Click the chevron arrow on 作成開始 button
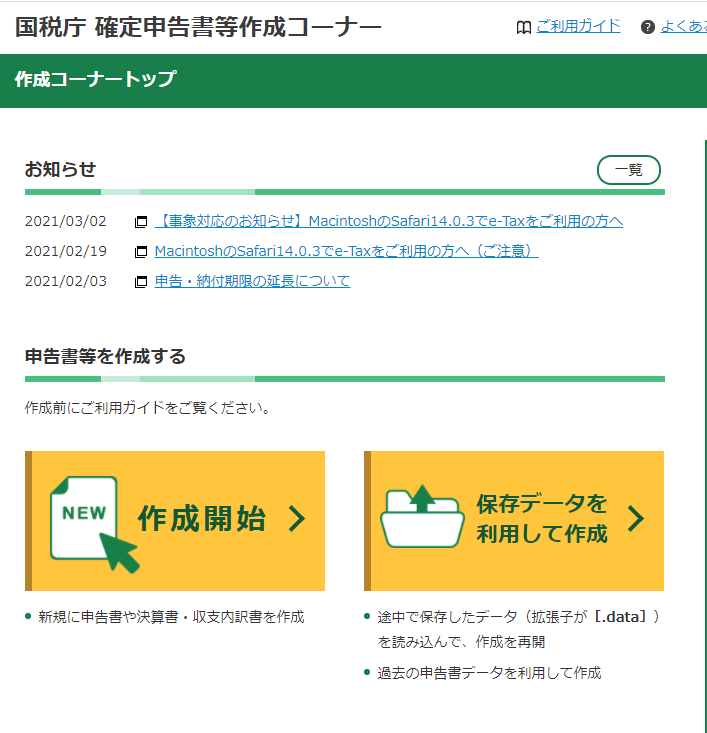The height and width of the screenshot is (733, 707). tap(297, 518)
